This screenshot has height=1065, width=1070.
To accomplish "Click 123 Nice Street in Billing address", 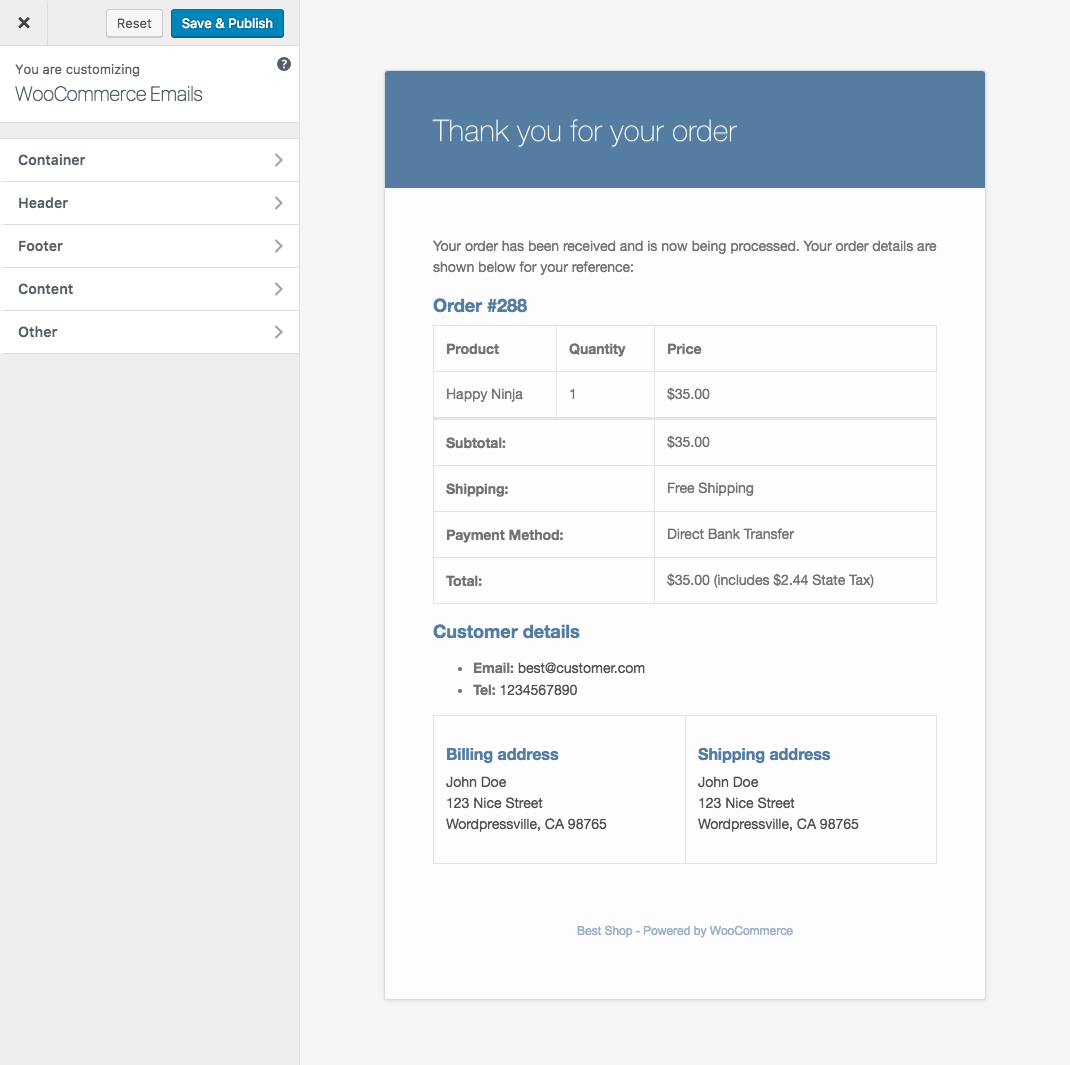I will 494,804.
